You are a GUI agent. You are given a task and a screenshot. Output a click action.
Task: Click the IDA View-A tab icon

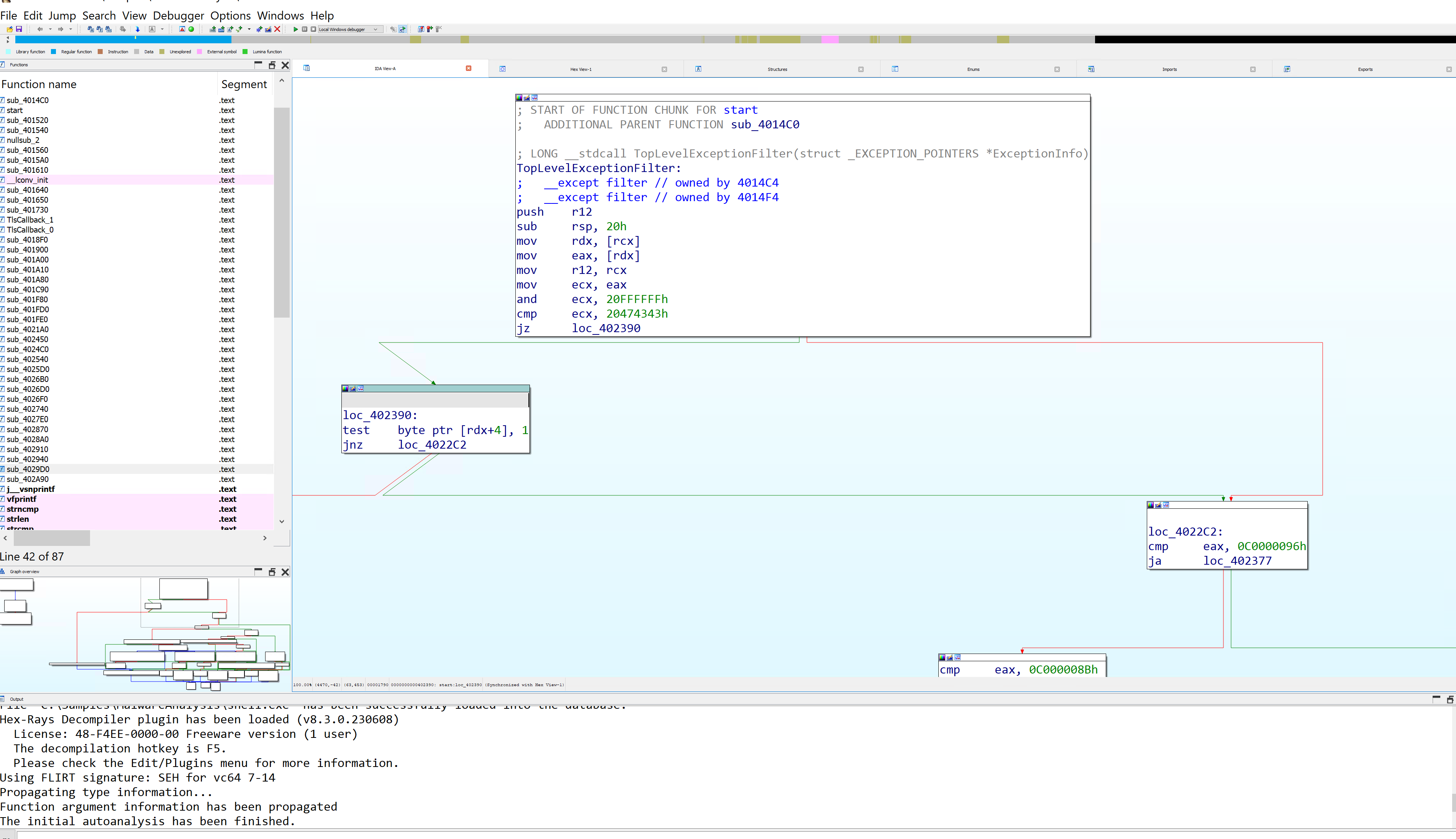point(307,68)
